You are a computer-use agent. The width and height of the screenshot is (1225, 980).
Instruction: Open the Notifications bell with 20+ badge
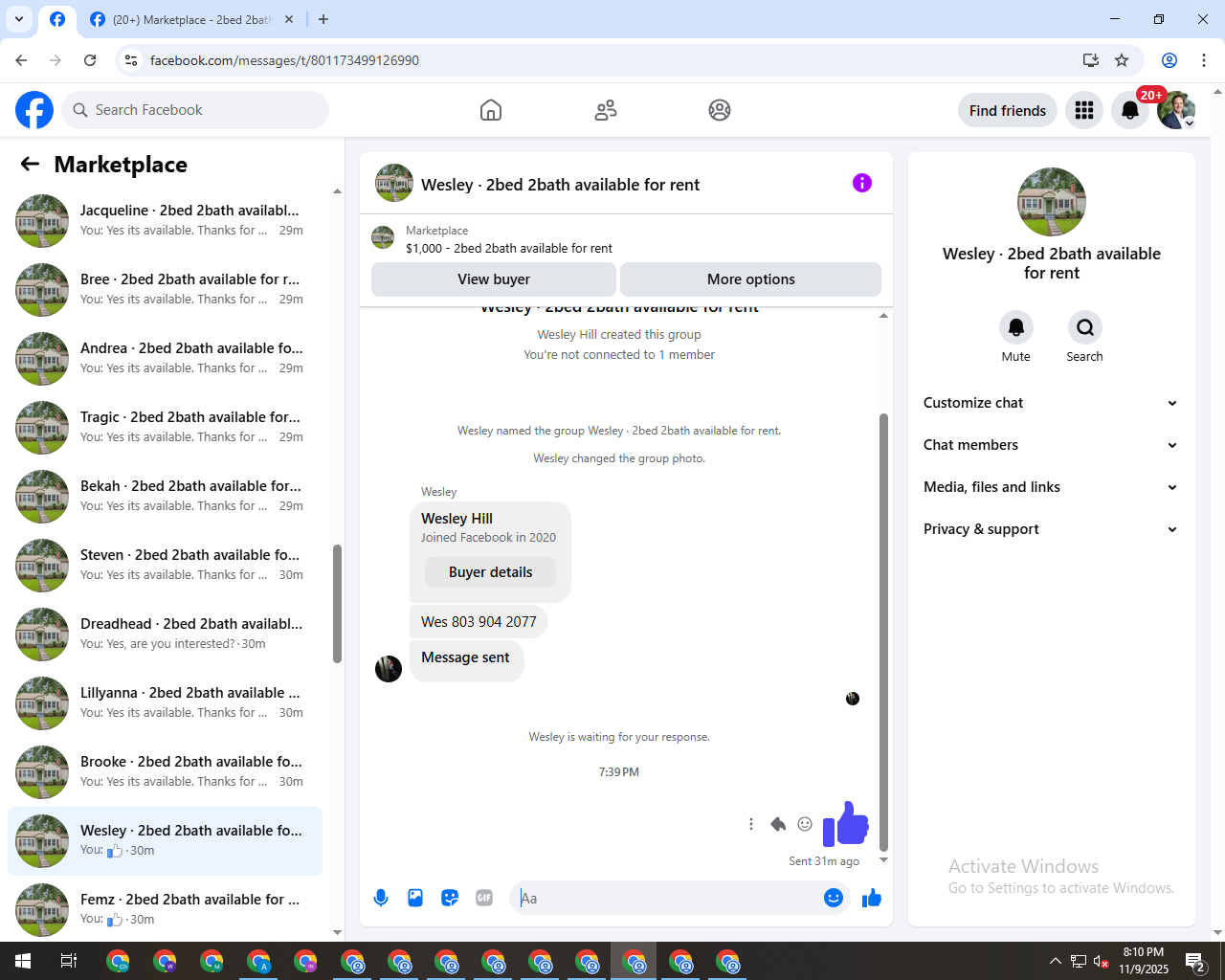pyautogui.click(x=1130, y=110)
